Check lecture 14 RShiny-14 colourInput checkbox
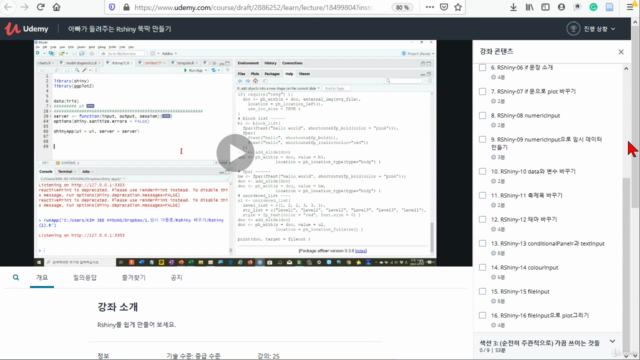 482,267
